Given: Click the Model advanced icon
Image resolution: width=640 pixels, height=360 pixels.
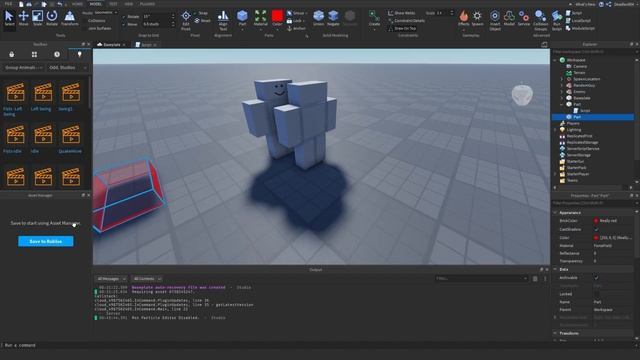Looking at the screenshot, I should pyautogui.click(x=509, y=18).
